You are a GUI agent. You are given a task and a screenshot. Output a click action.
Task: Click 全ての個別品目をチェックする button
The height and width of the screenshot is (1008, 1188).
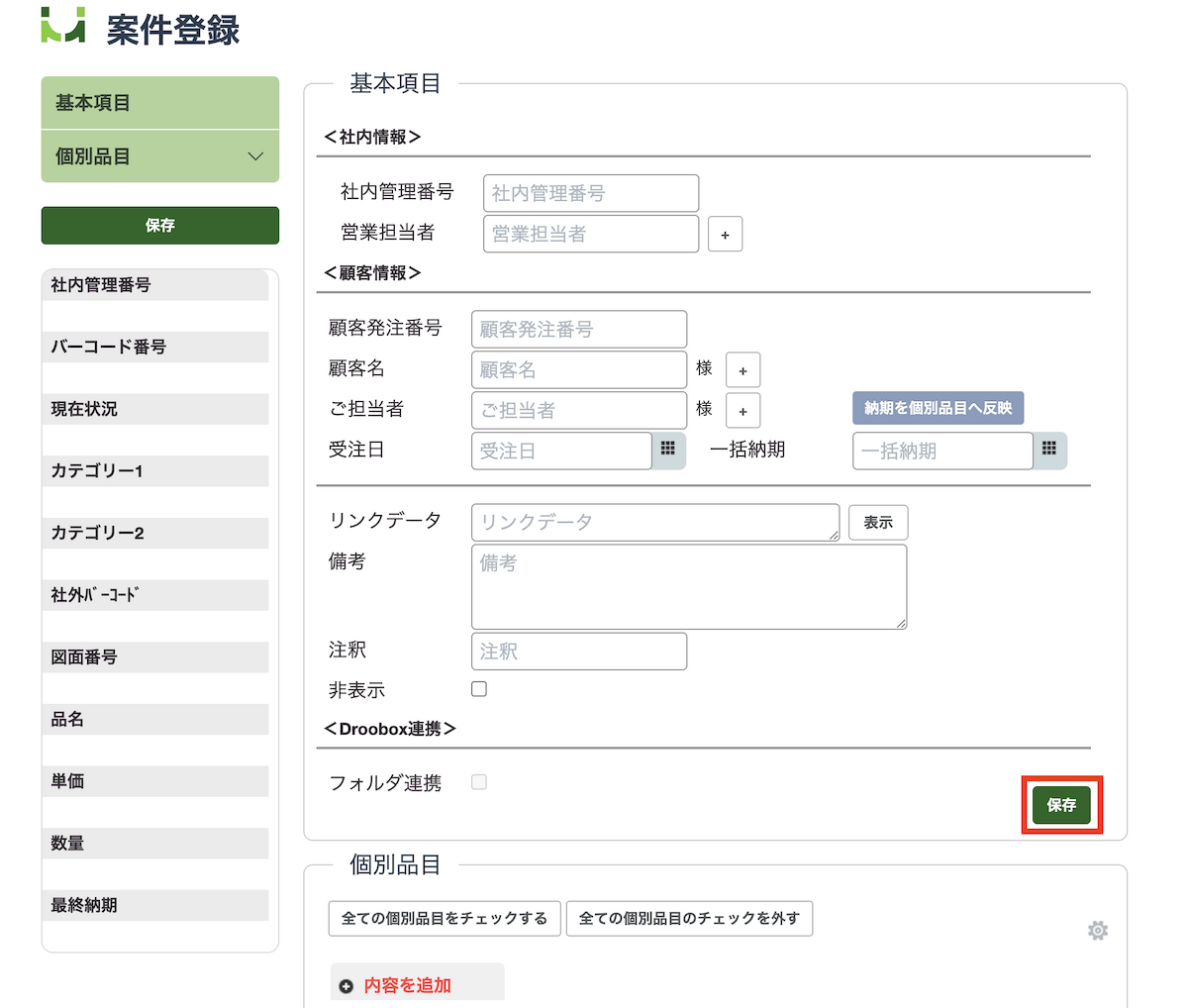coord(445,919)
